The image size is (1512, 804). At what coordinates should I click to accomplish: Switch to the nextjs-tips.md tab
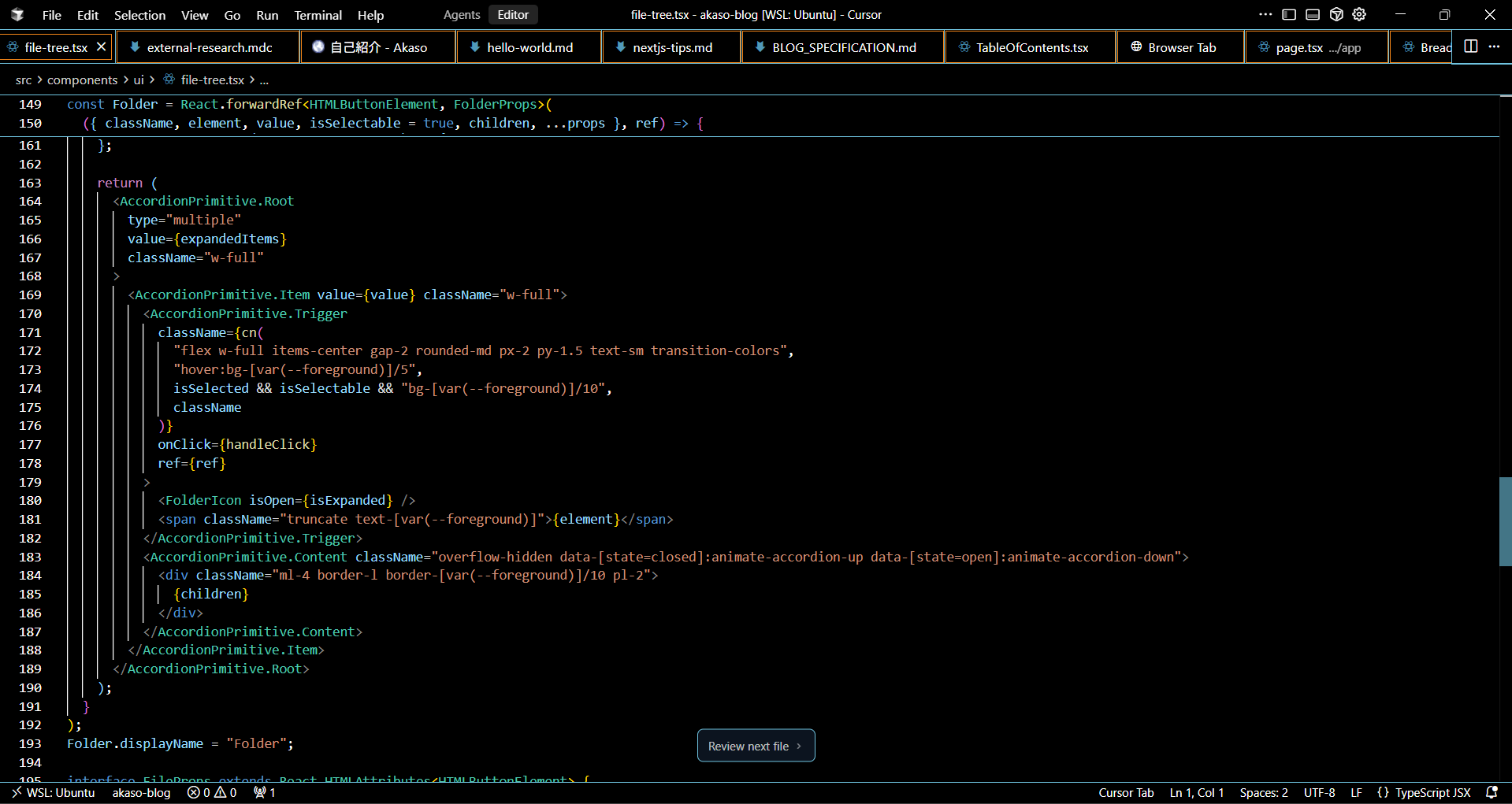click(672, 47)
